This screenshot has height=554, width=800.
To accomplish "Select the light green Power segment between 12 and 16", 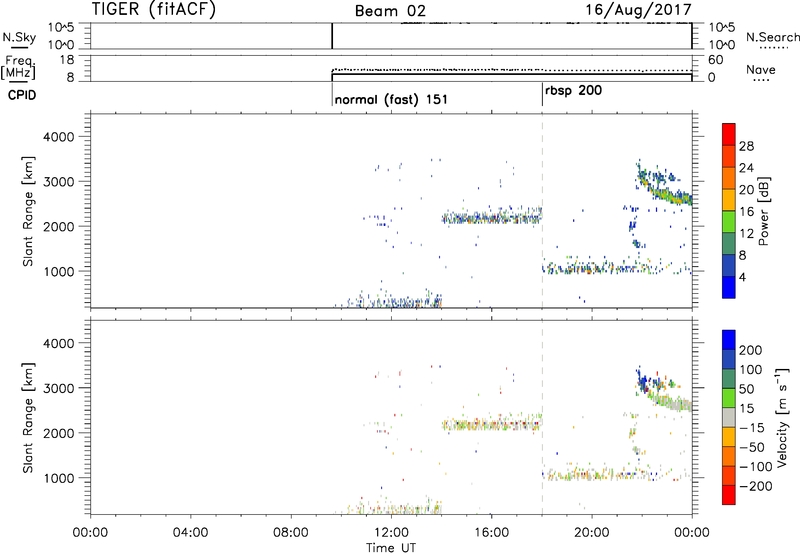I will pyautogui.click(x=729, y=222).
